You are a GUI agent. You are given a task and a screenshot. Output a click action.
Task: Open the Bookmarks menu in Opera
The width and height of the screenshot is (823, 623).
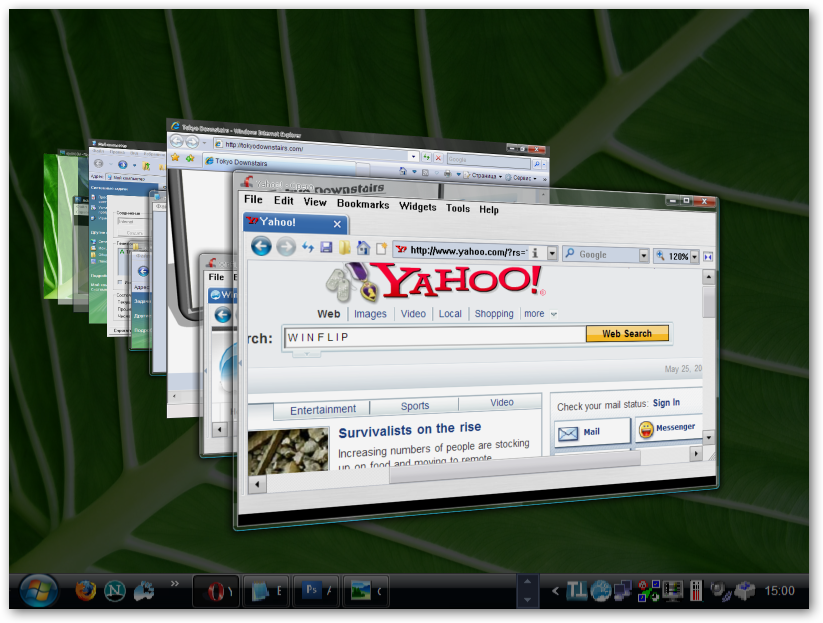pos(363,204)
